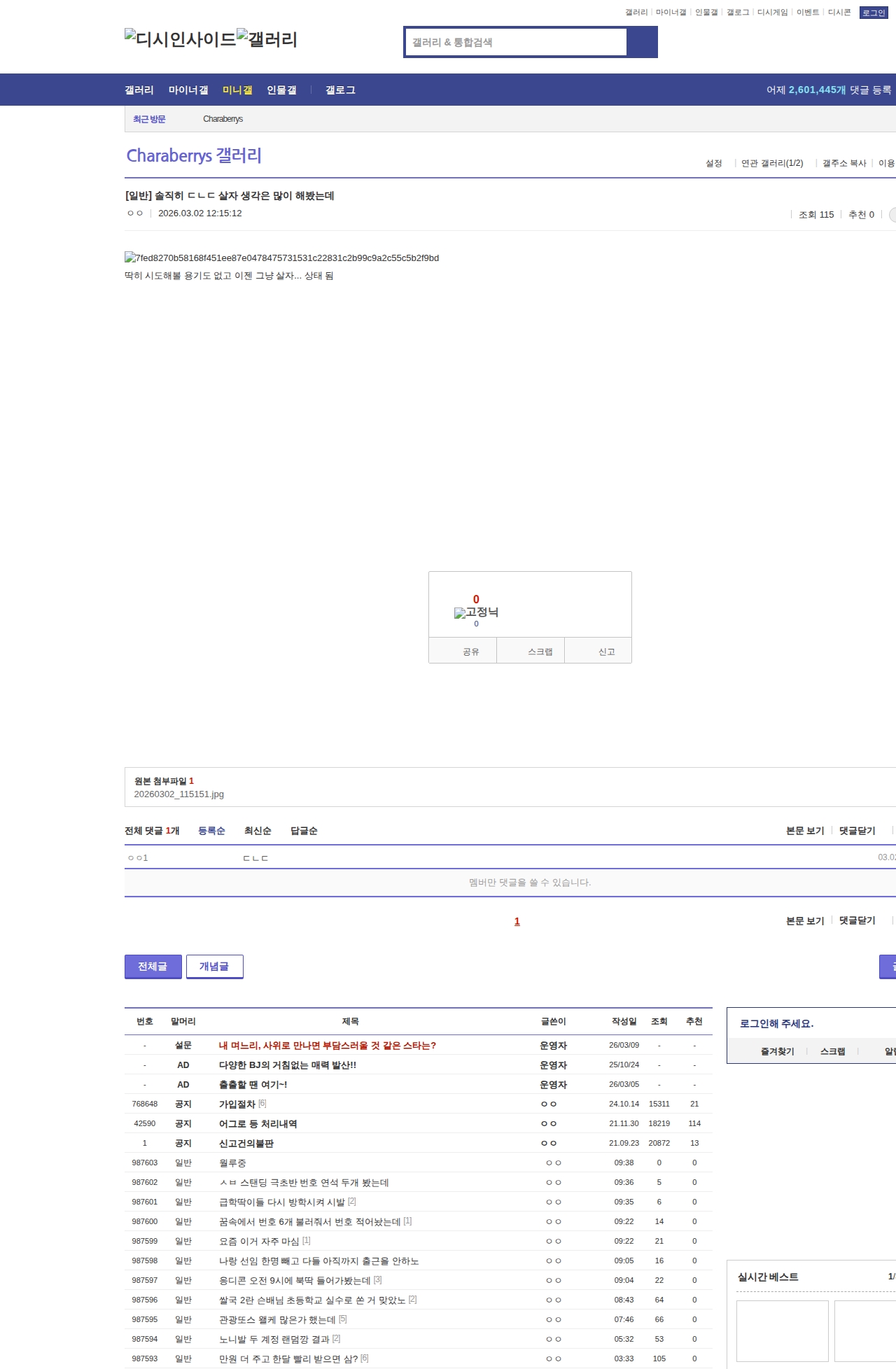Image resolution: width=896 pixels, height=1369 pixels.
Task: Toggle 댓글닫기 in the comment header row
Action: pos(857,831)
